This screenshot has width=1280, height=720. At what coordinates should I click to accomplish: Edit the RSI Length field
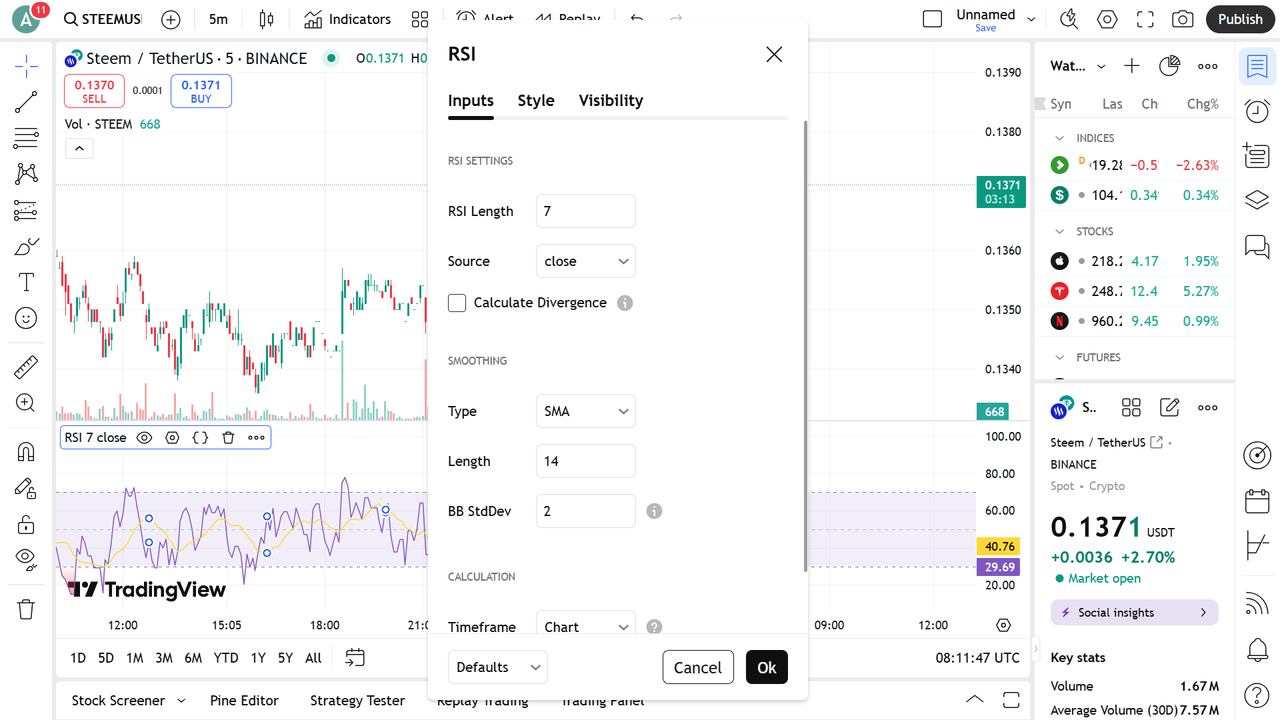click(586, 211)
